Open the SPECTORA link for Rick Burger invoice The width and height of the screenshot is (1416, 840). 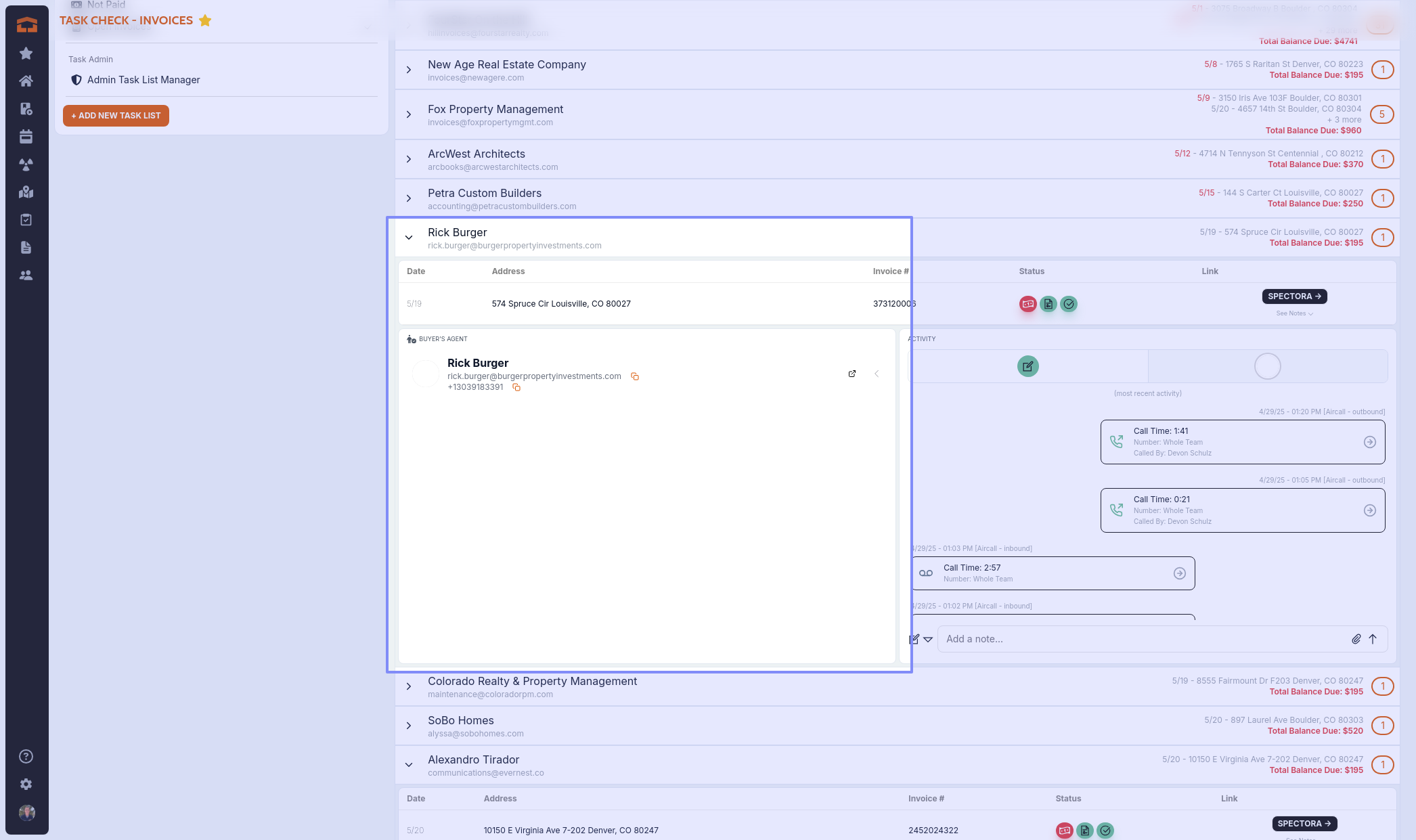coord(1293,296)
